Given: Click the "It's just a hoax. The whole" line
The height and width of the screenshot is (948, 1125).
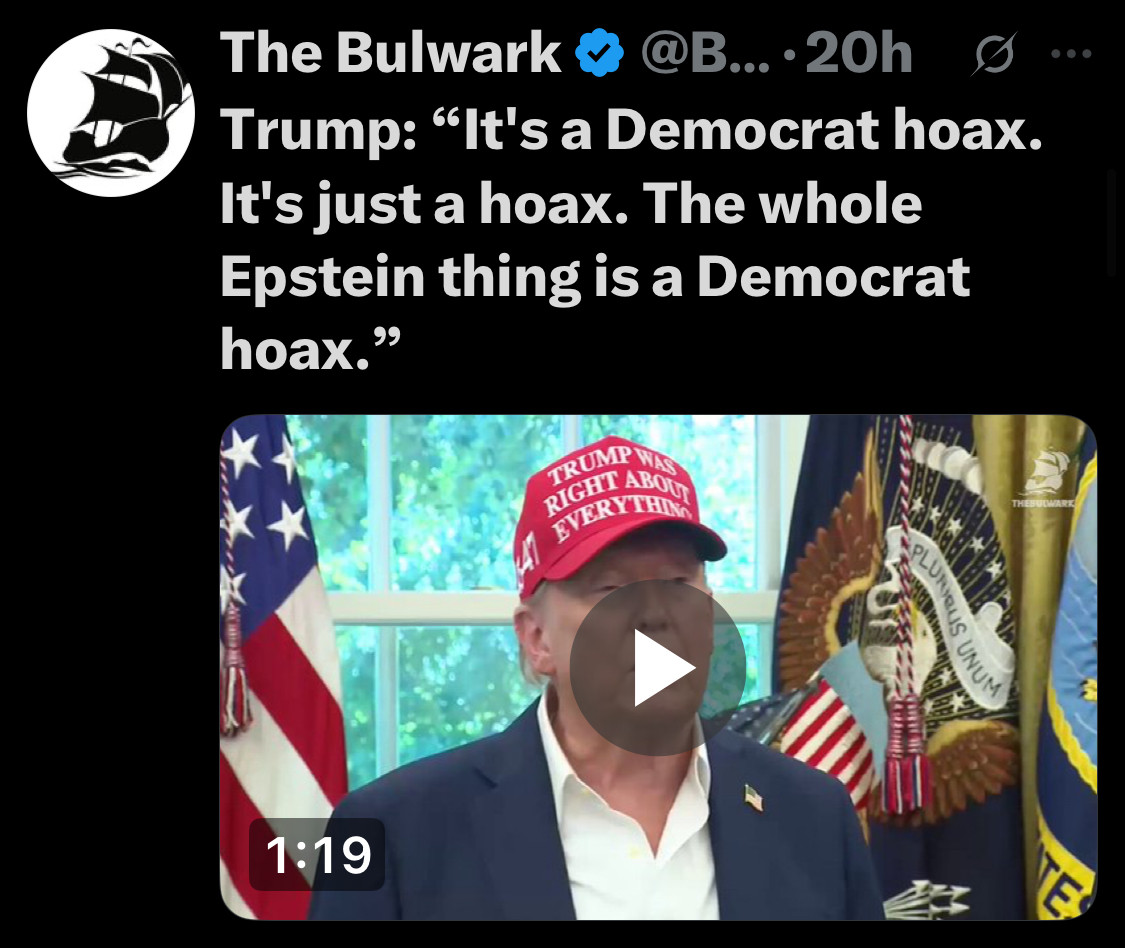Looking at the screenshot, I should point(571,204).
